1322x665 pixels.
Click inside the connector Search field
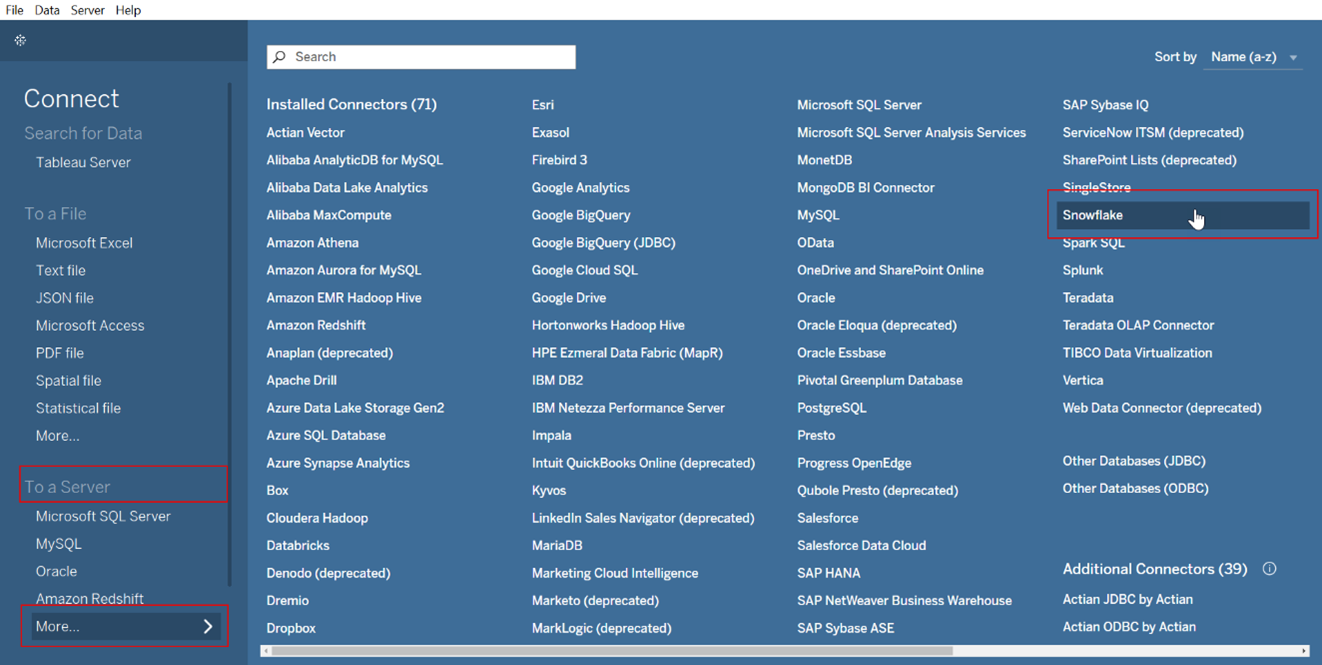pos(430,57)
